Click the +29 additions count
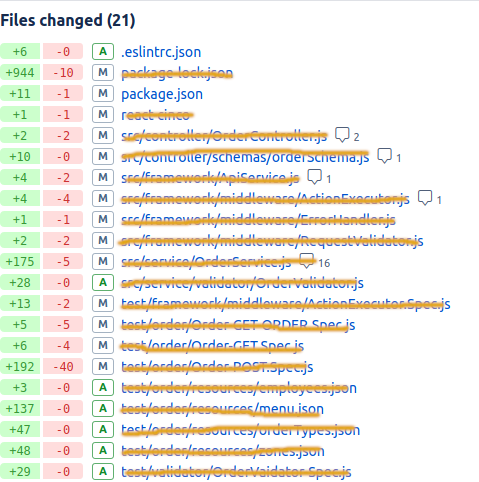Viewport: 479px width, 482px height. (20, 472)
